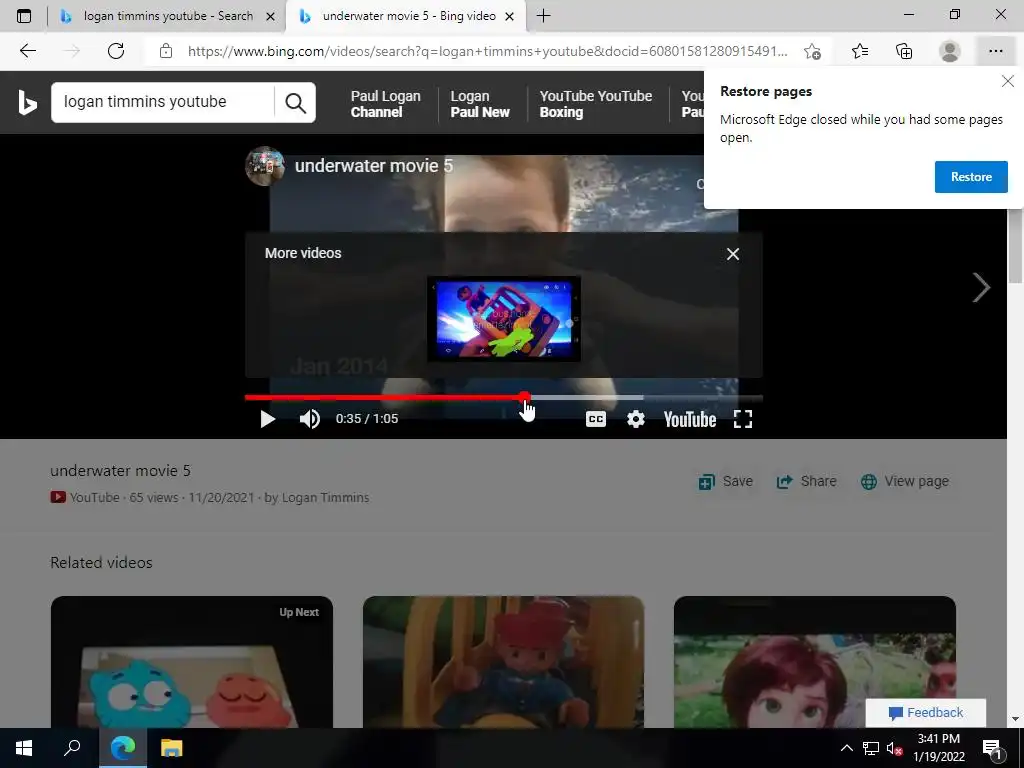
Task: Enter fullscreen video mode
Action: [743, 419]
